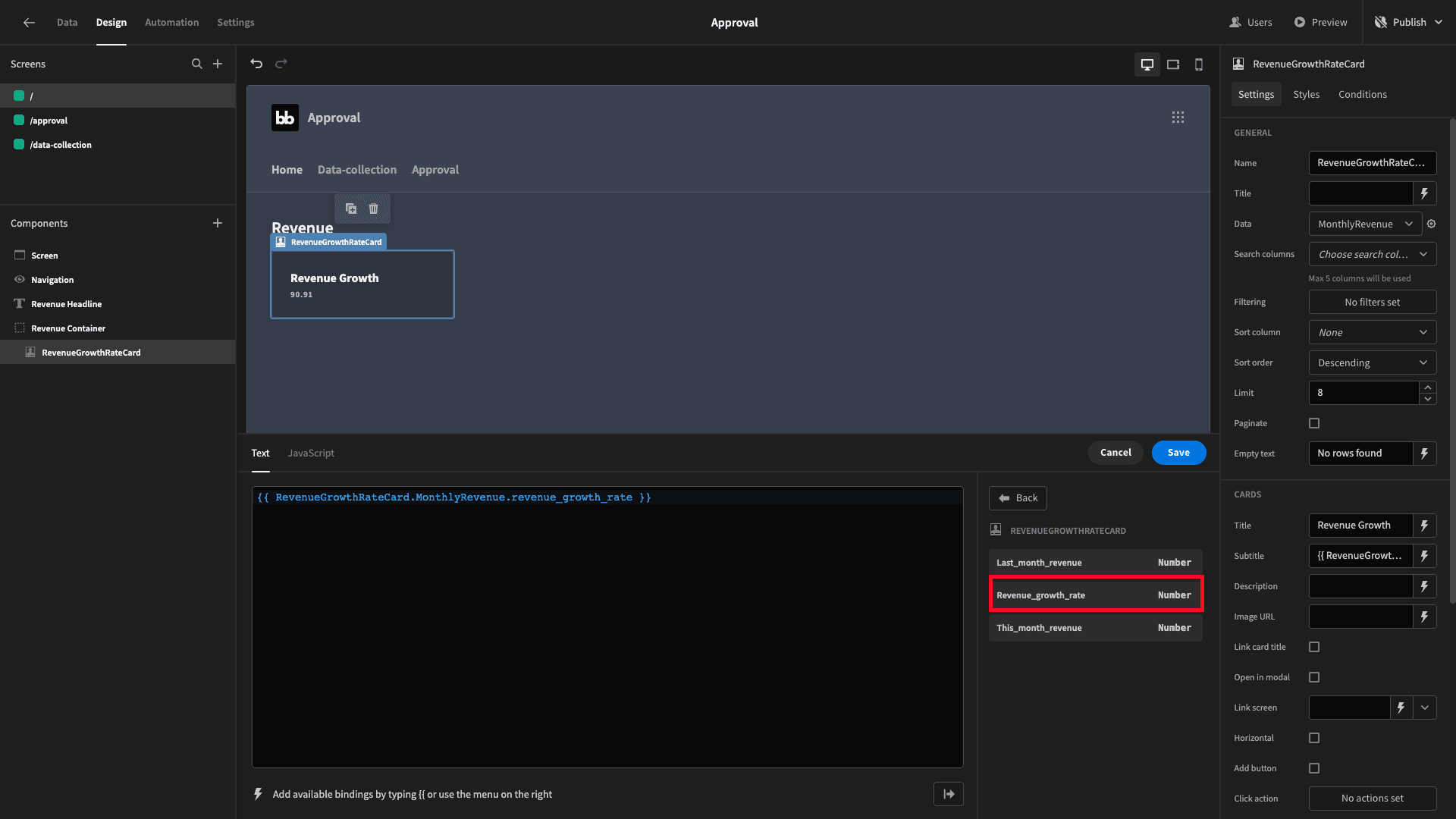Open Data settings gear icon
The image size is (1456, 819).
click(1432, 224)
